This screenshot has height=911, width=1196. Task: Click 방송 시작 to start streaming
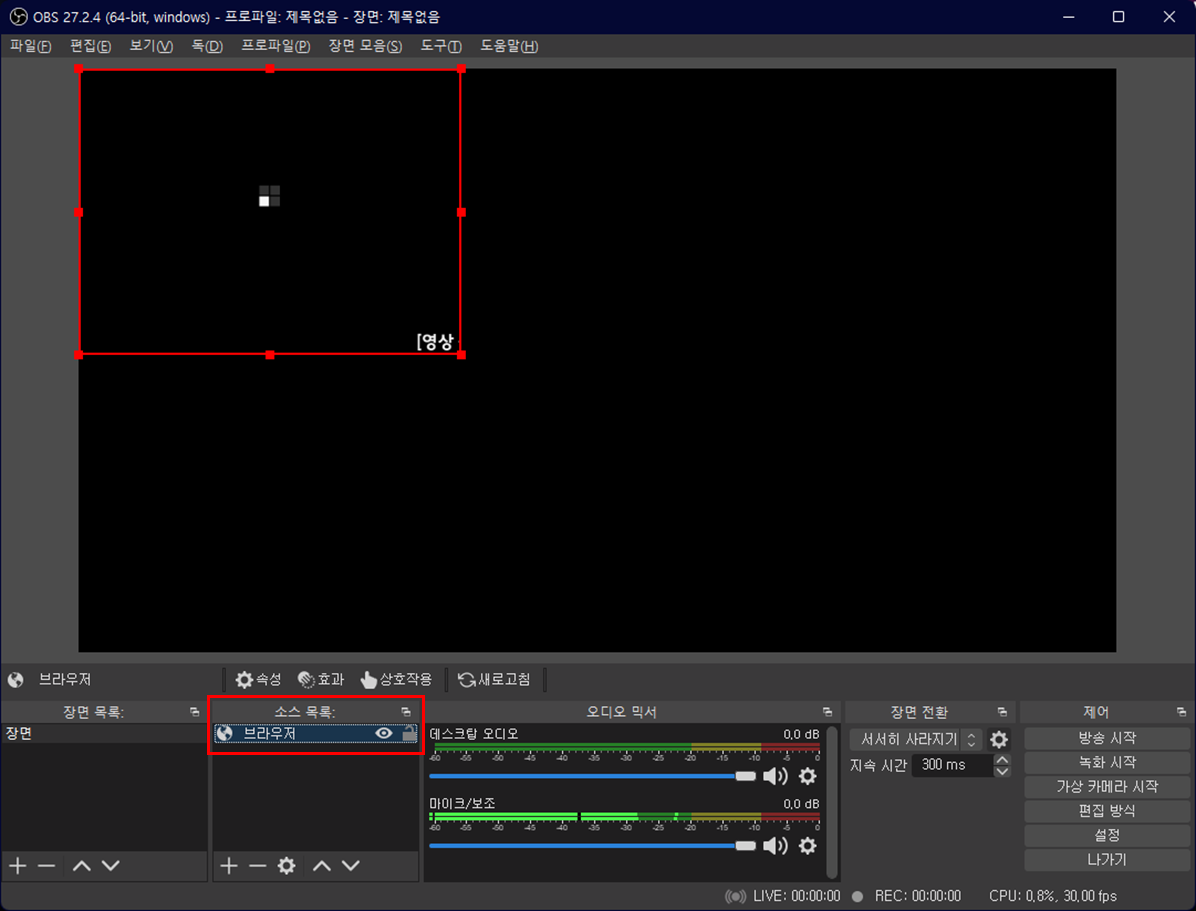point(1107,738)
